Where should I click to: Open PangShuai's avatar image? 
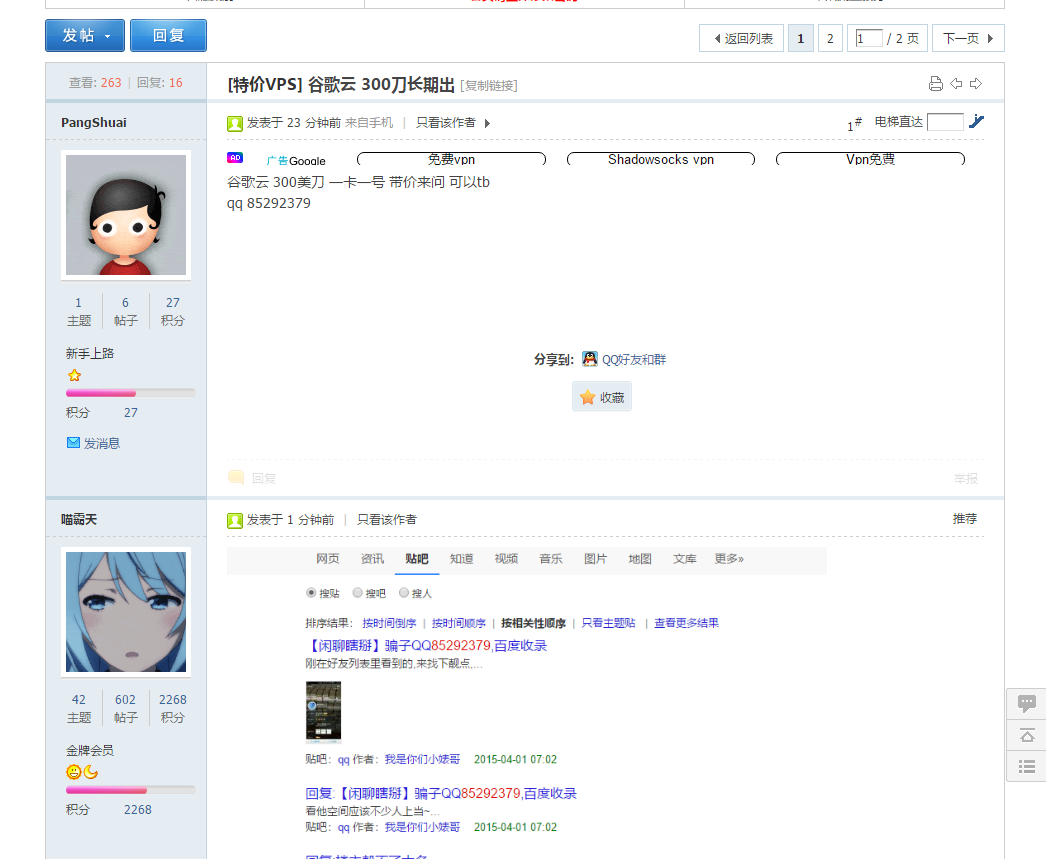(x=126, y=215)
